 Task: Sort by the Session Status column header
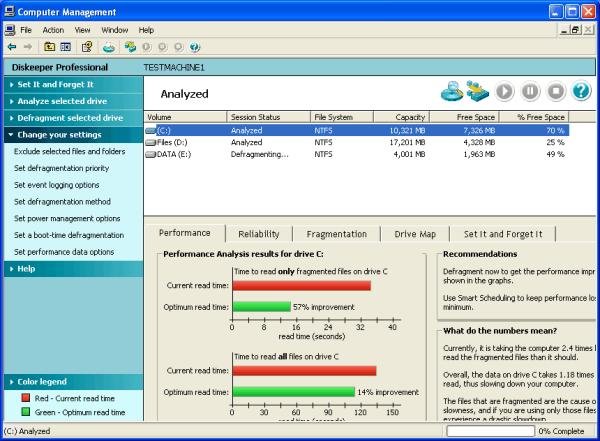click(x=269, y=117)
